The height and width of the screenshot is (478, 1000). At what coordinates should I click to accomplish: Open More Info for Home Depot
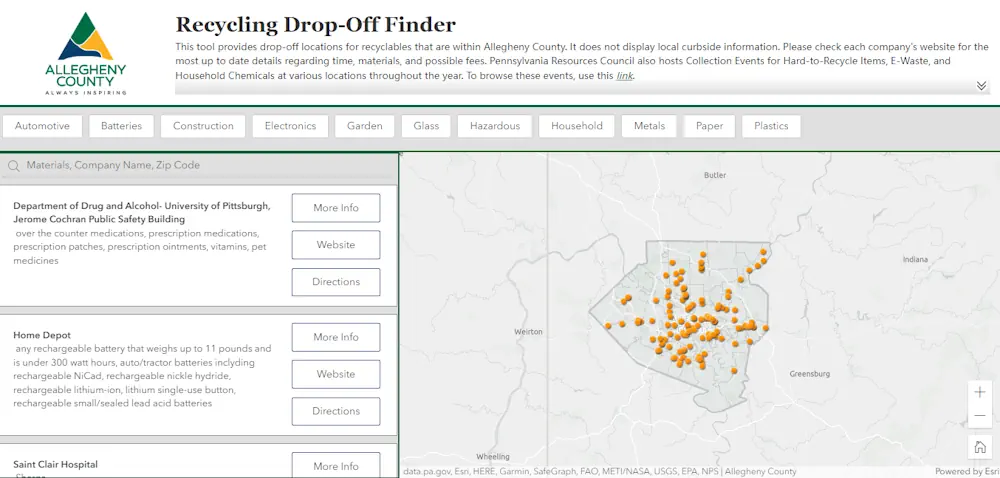coord(335,337)
